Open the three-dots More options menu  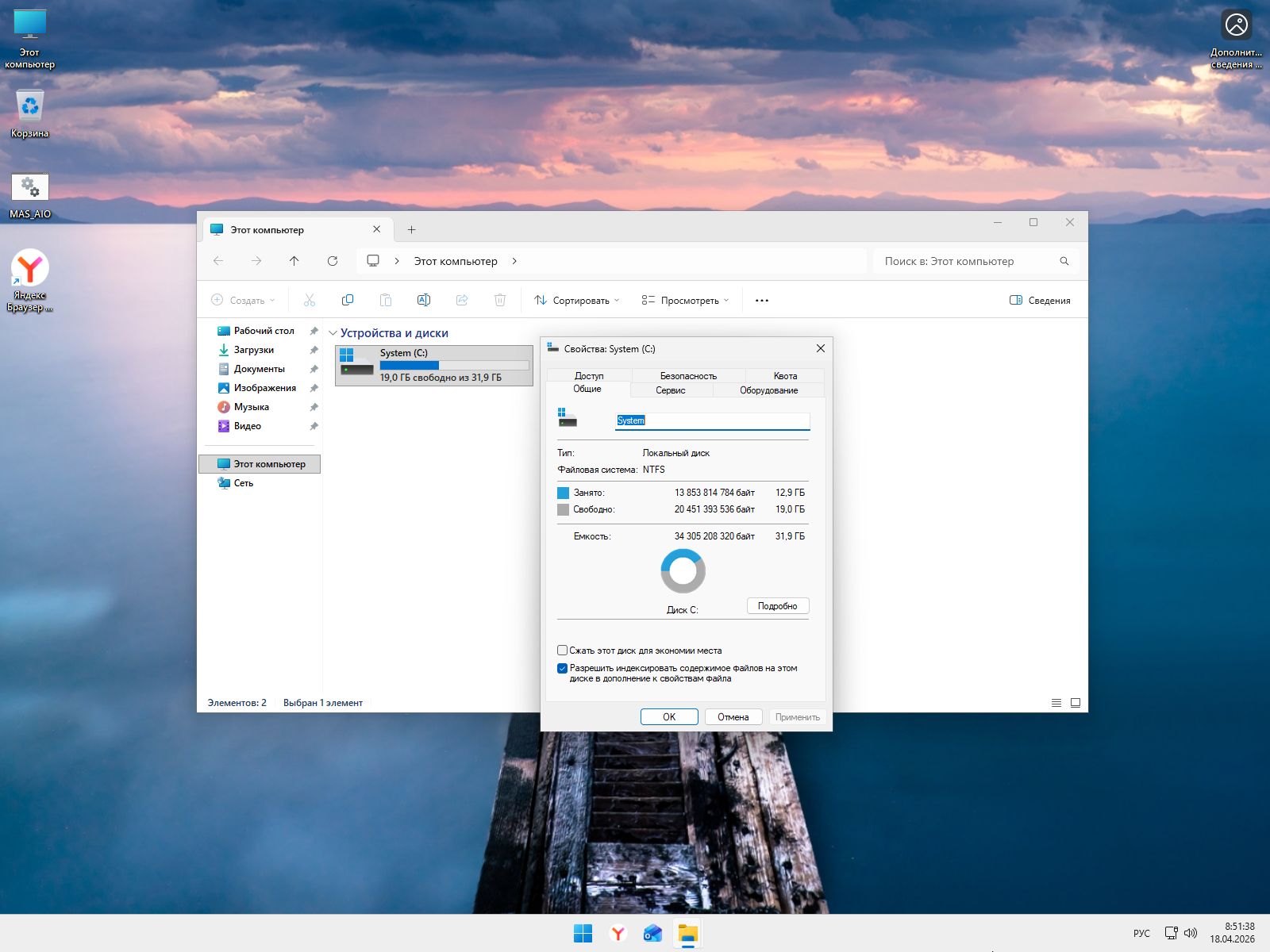coord(762,301)
